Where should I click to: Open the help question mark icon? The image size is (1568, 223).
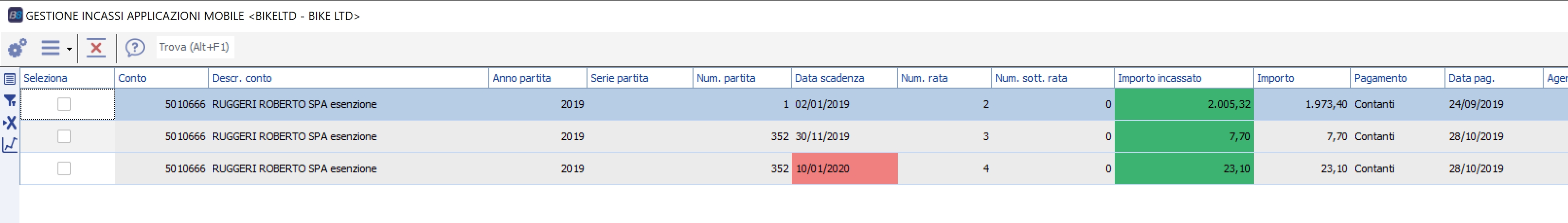tap(135, 48)
